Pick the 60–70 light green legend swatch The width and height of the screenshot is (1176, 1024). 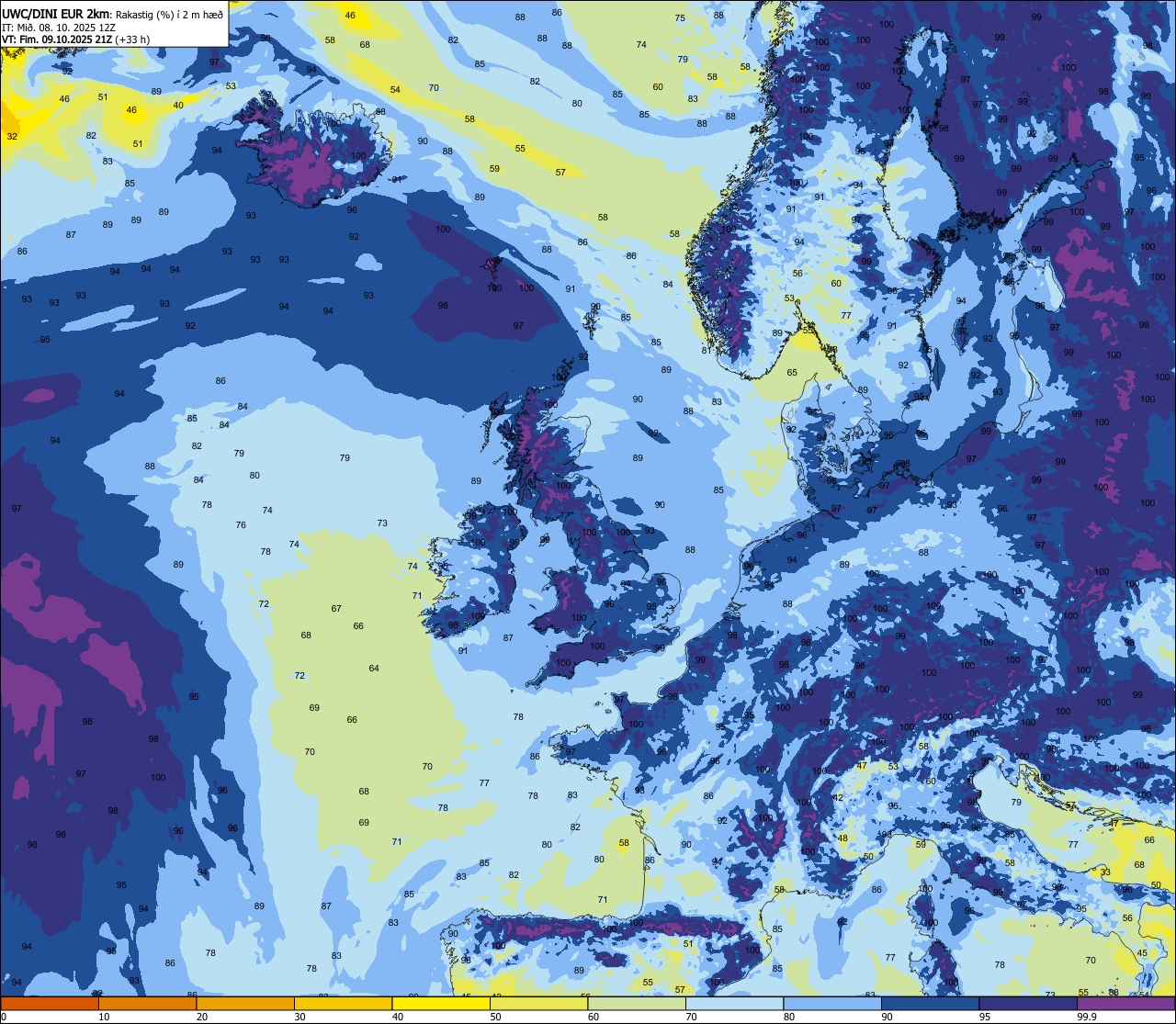click(637, 1003)
